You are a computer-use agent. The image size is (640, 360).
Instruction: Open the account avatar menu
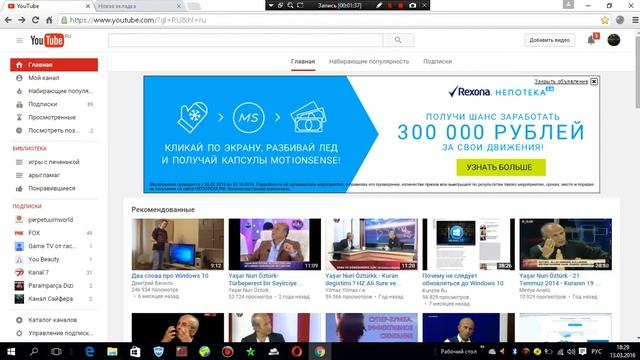click(x=613, y=40)
